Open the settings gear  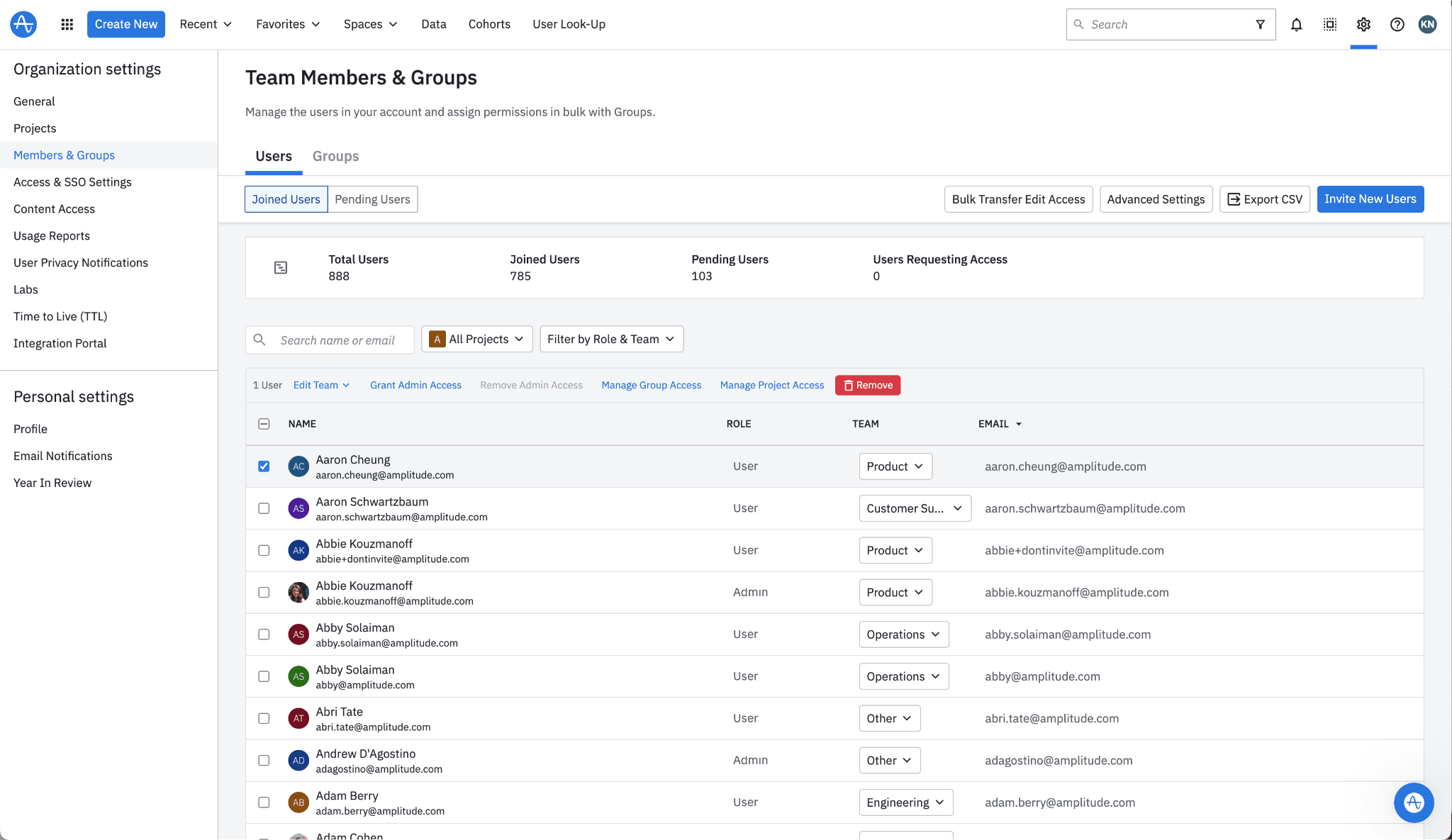(1363, 24)
